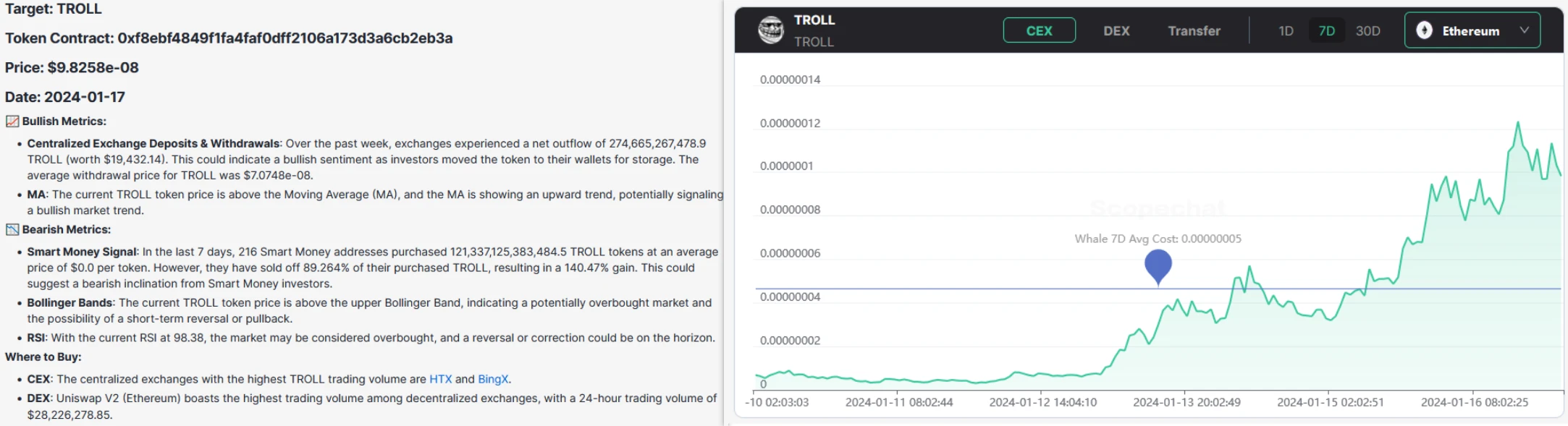Switch to the DEX tab
The width and height of the screenshot is (1568, 426).
pos(1116,30)
